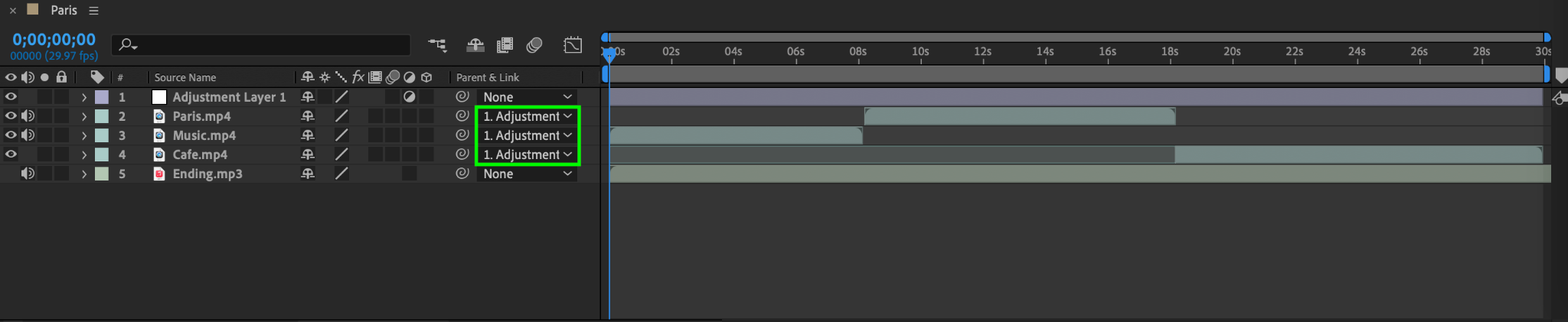
Task: Toggle visibility of the Cafe.mp4 layer
Action: pos(11,154)
